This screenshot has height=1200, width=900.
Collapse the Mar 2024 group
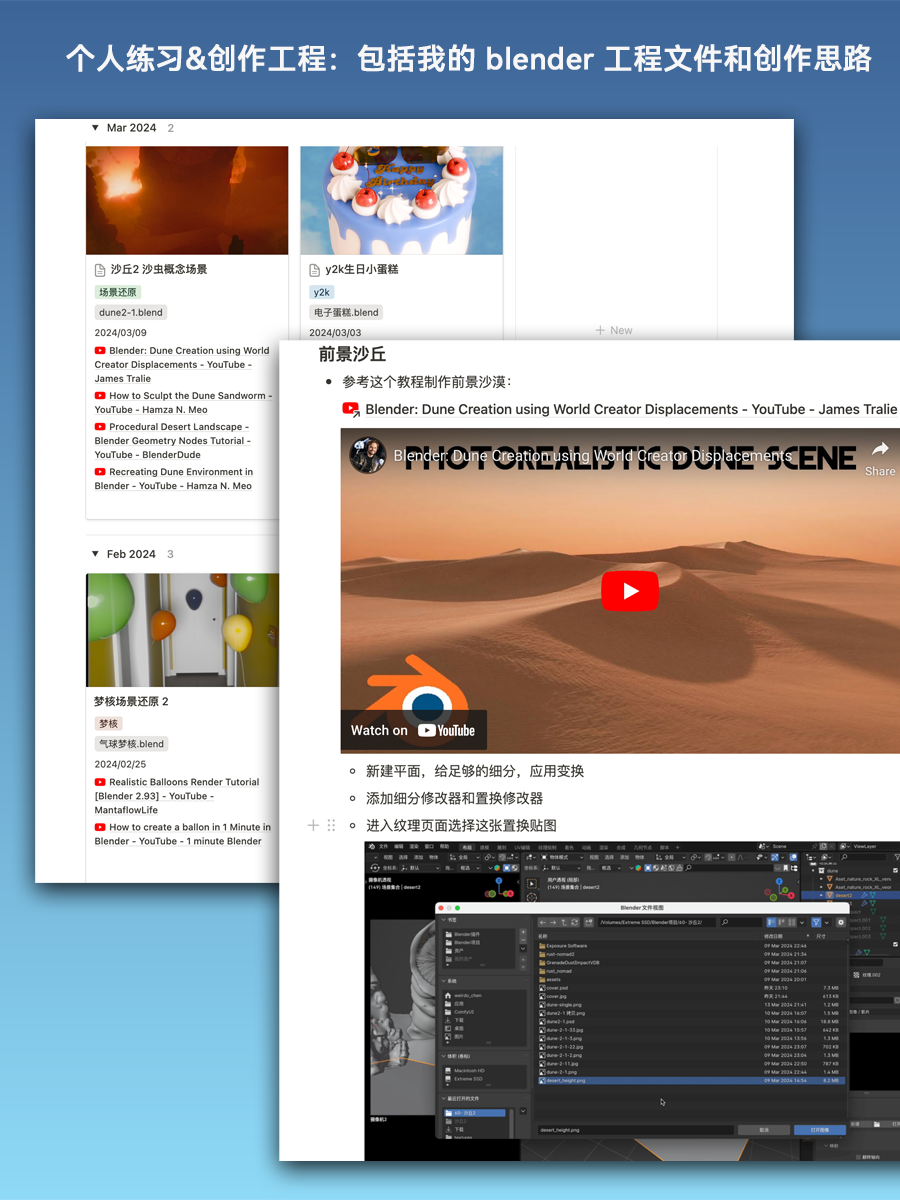(x=95, y=128)
